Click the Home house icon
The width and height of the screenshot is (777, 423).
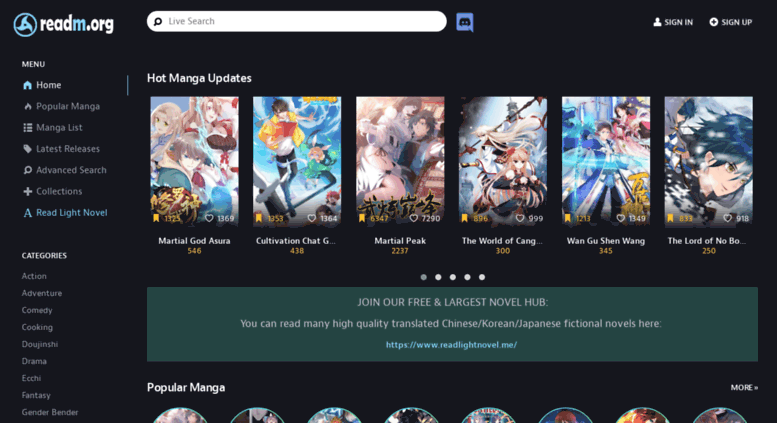click(27, 85)
